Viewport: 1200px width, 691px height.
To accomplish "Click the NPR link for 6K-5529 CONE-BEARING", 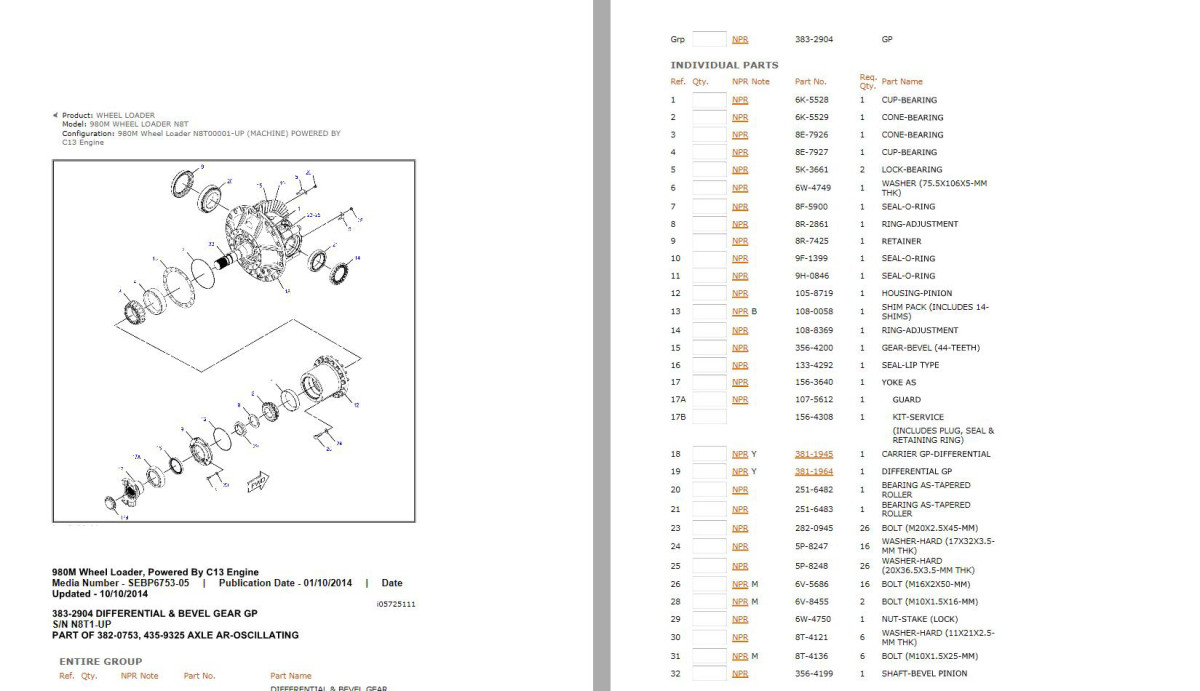I will click(740, 117).
